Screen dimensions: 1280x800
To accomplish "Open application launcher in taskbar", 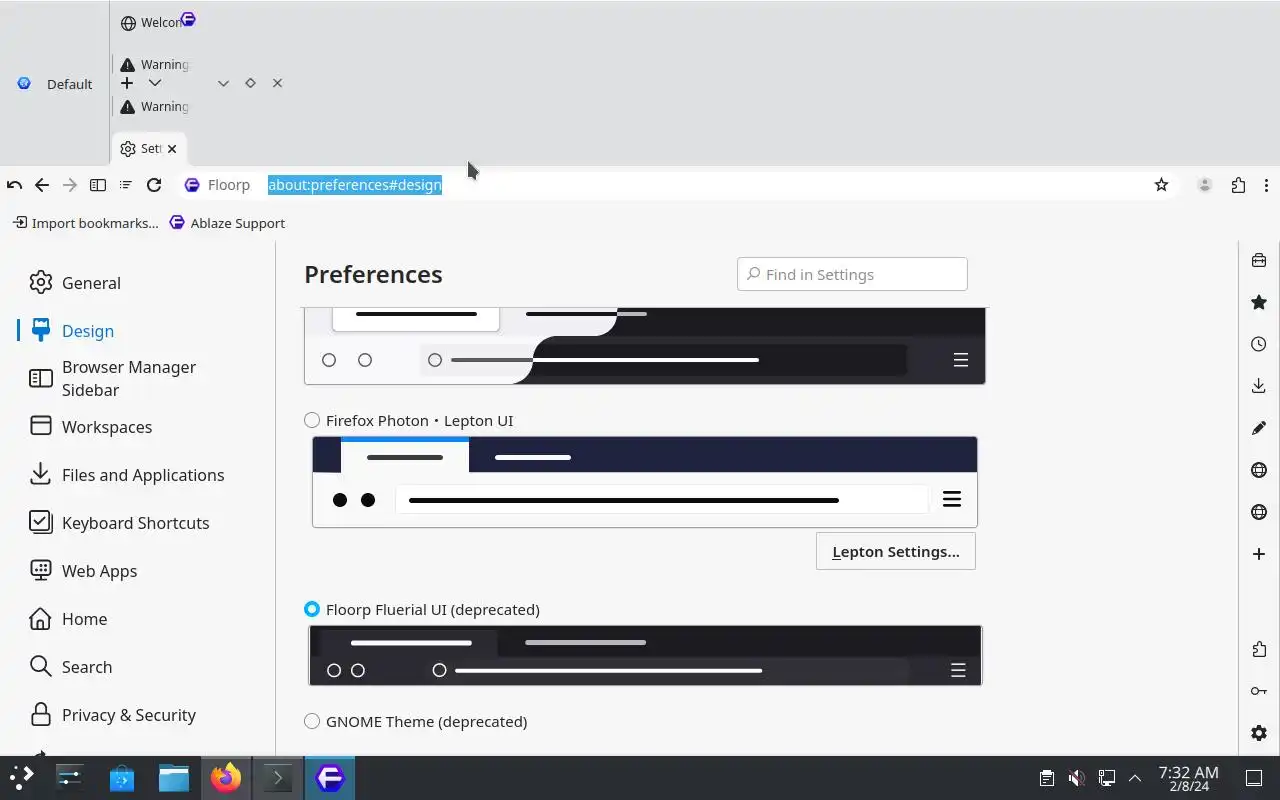I will coord(22,778).
